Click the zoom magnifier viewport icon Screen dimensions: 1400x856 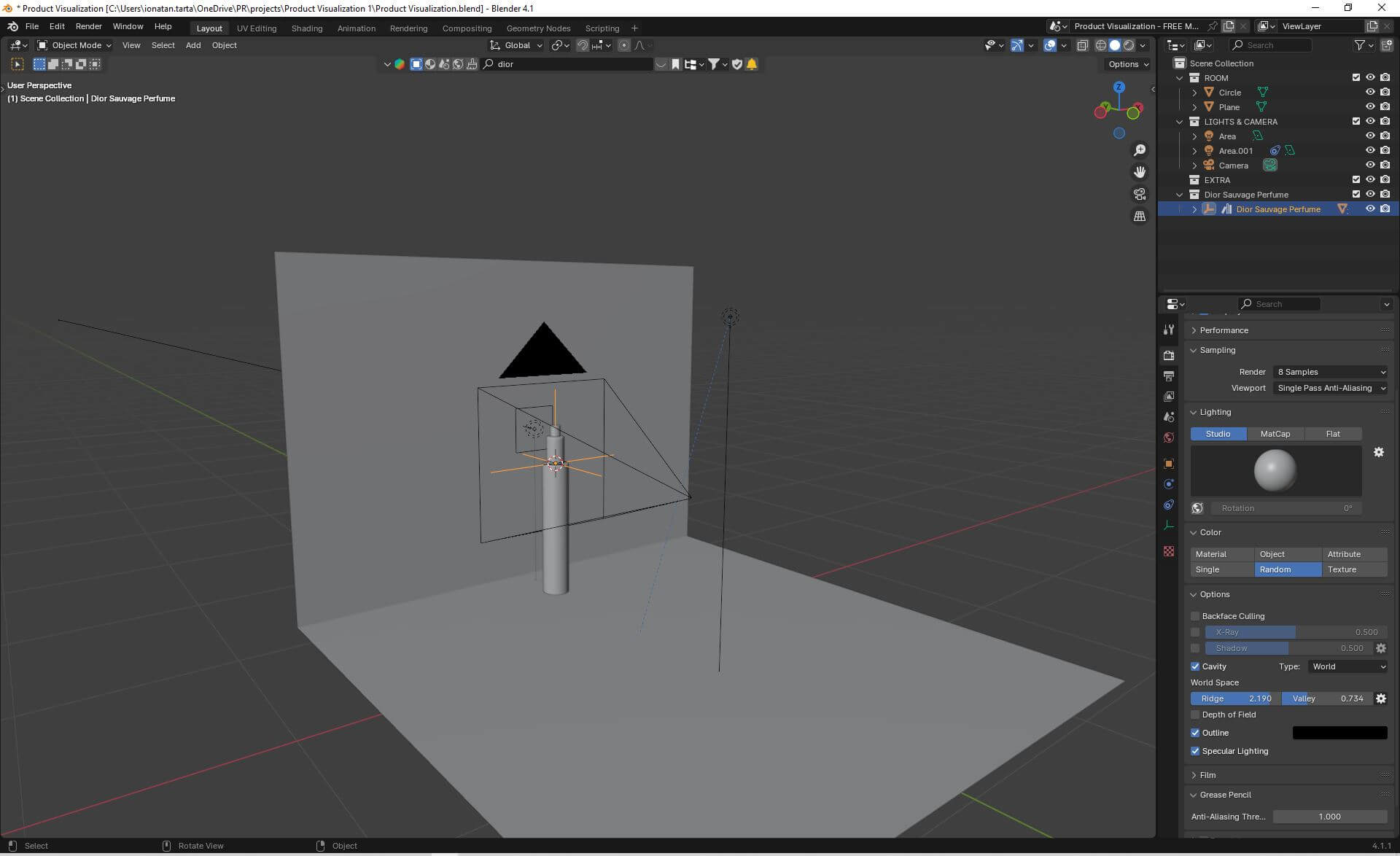pyautogui.click(x=1139, y=150)
